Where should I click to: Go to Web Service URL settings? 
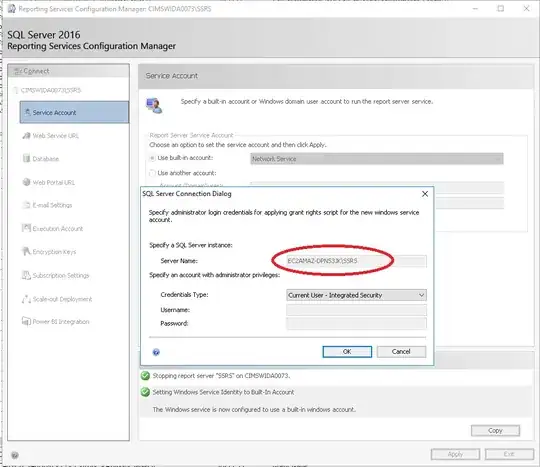pos(55,136)
